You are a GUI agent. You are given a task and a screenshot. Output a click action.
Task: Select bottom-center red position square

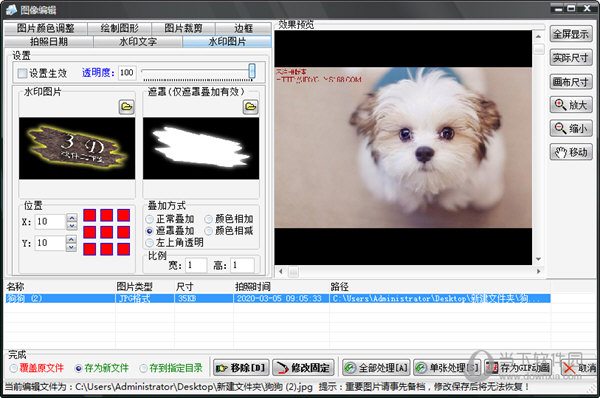click(x=107, y=249)
